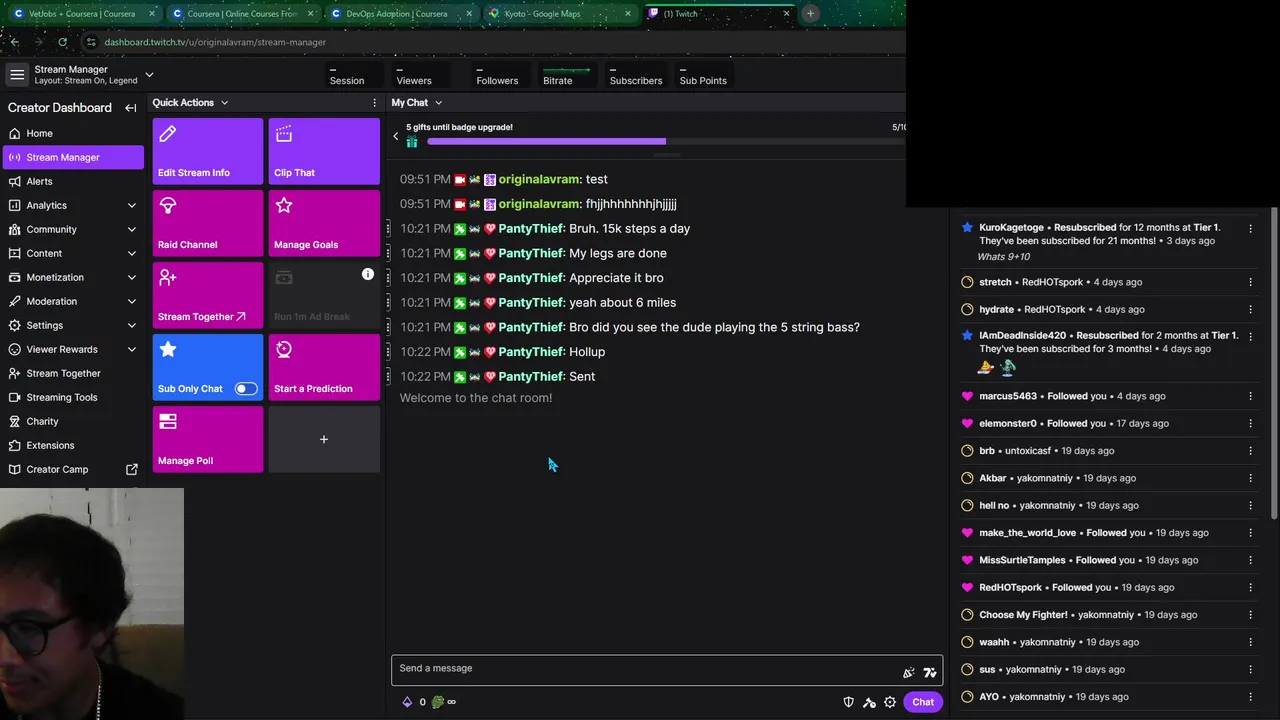The height and width of the screenshot is (720, 1280).
Task: Go to Home in the sidebar
Action: [72, 133]
